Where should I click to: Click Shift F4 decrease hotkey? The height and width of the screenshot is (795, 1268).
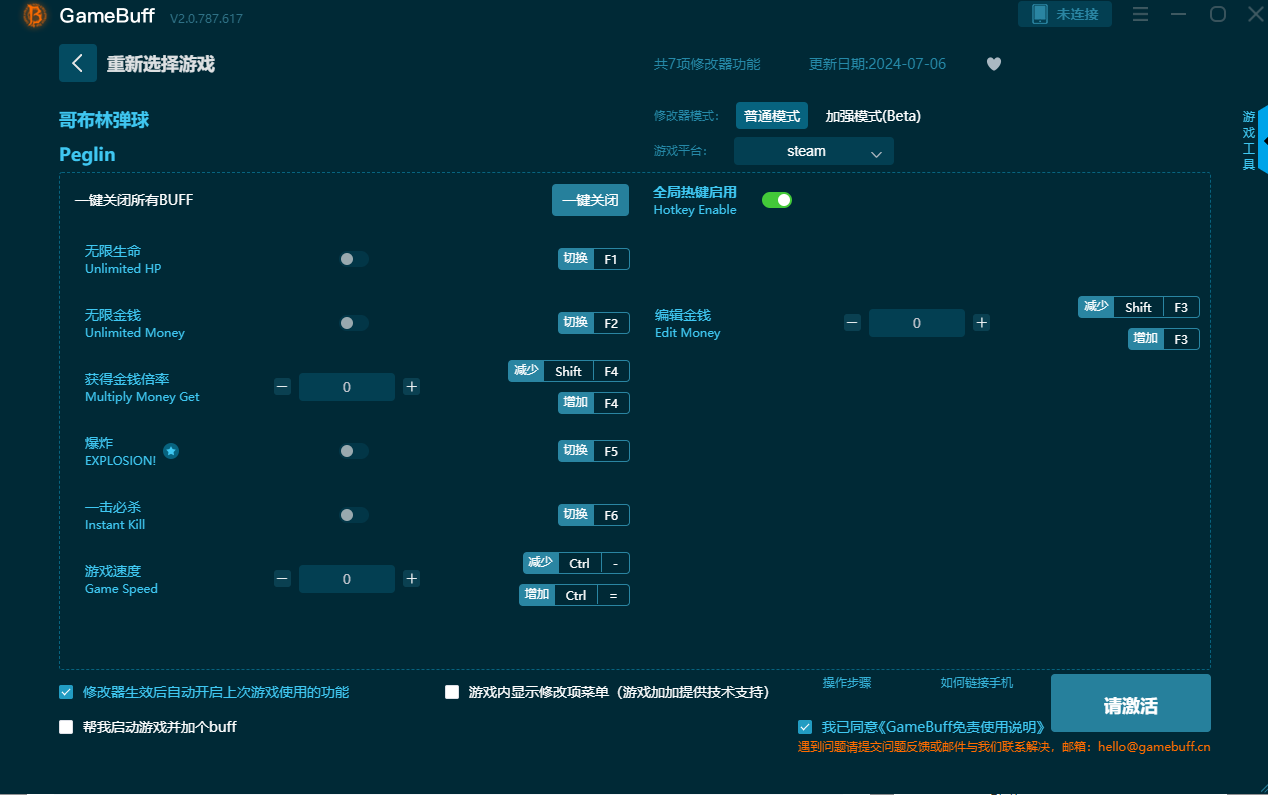[569, 371]
